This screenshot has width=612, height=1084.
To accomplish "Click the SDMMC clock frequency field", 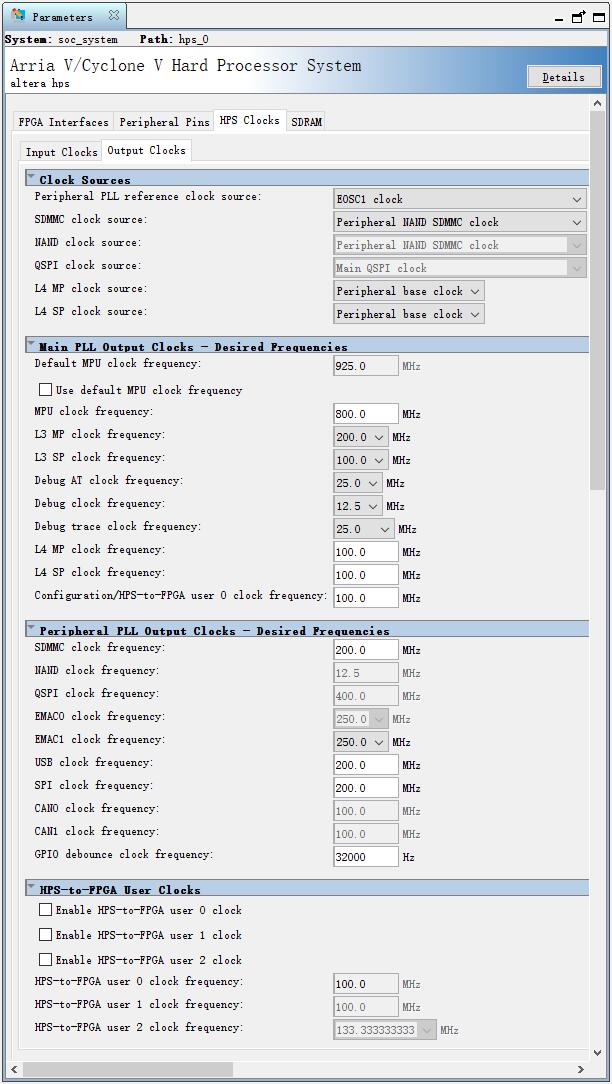I will click(x=366, y=650).
